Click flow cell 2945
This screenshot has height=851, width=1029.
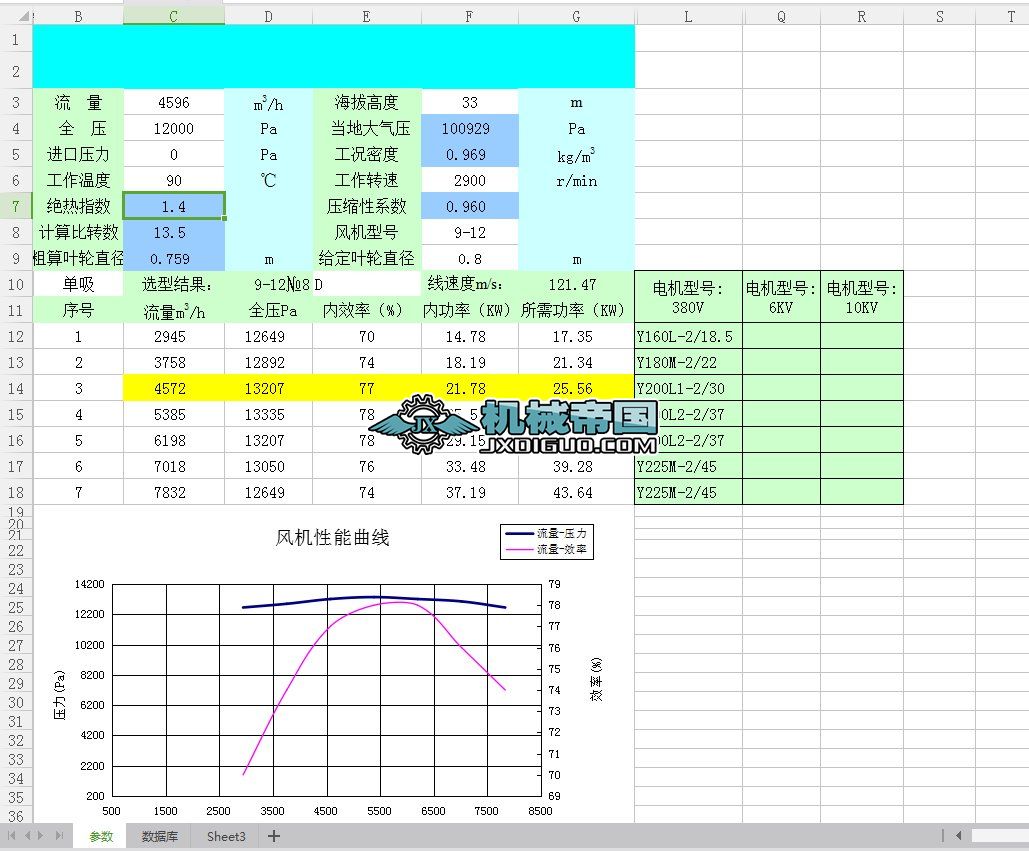(174, 337)
